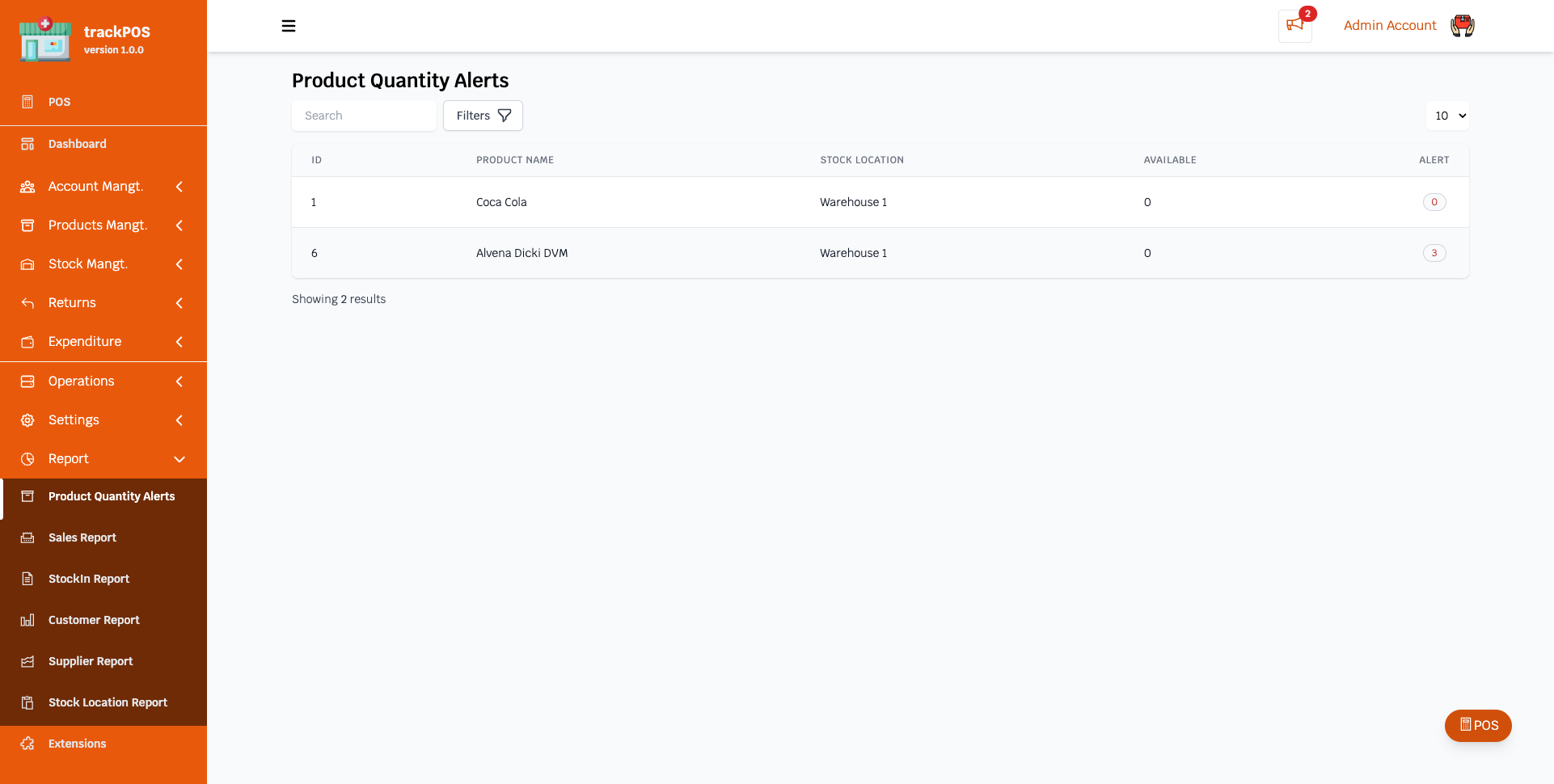This screenshot has height=784, width=1554.
Task: Open notifications via the megaphone icon
Action: click(x=1294, y=26)
